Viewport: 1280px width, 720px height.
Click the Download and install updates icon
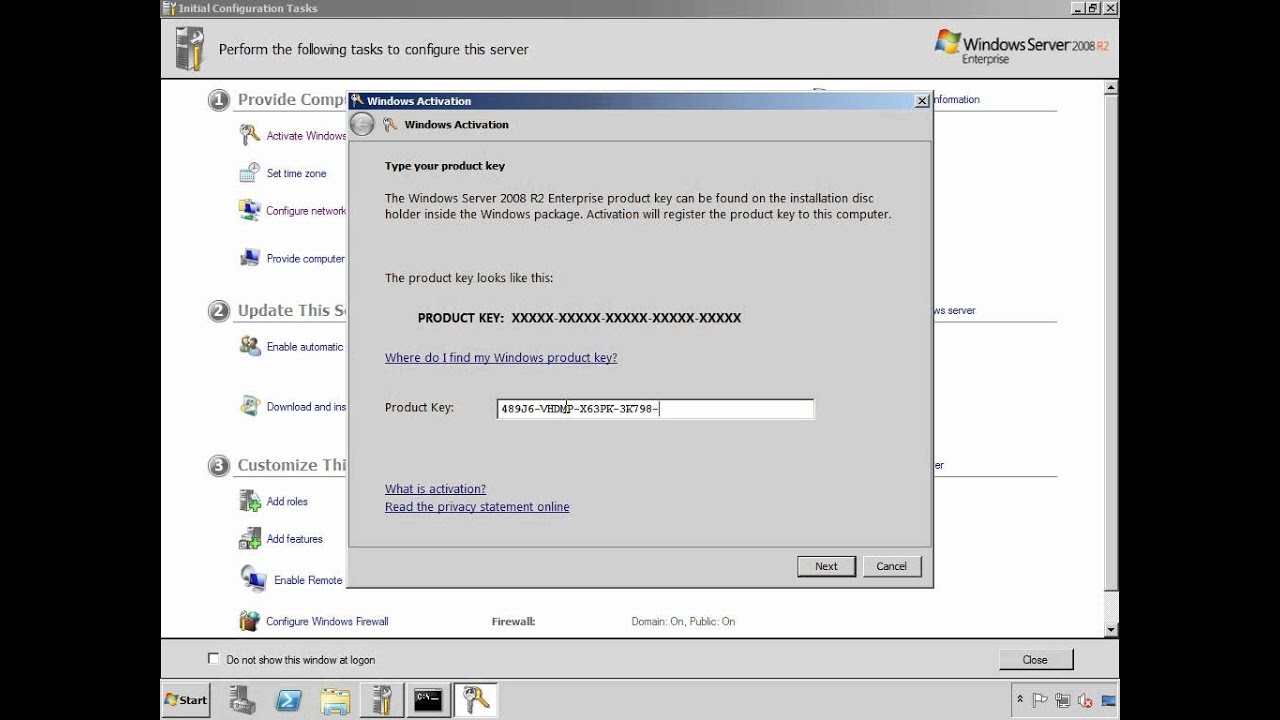pos(249,406)
